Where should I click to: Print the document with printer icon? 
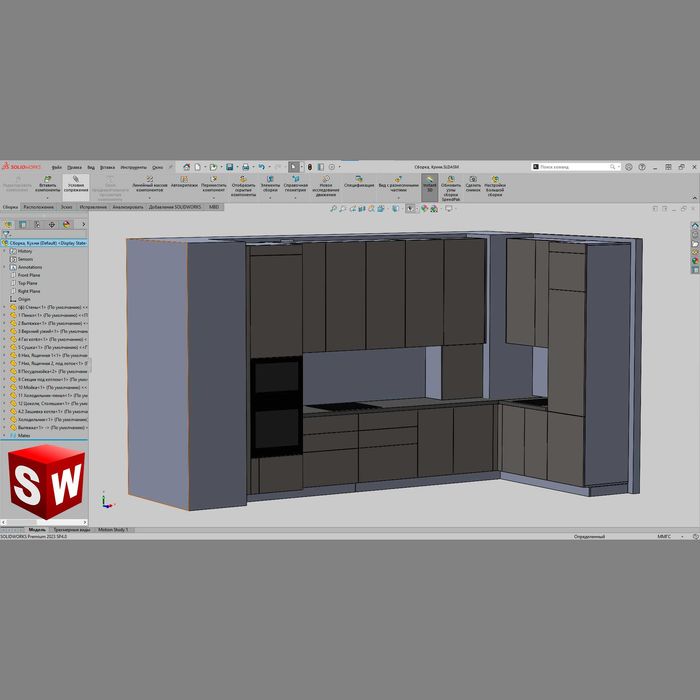pyautogui.click(x=246, y=167)
